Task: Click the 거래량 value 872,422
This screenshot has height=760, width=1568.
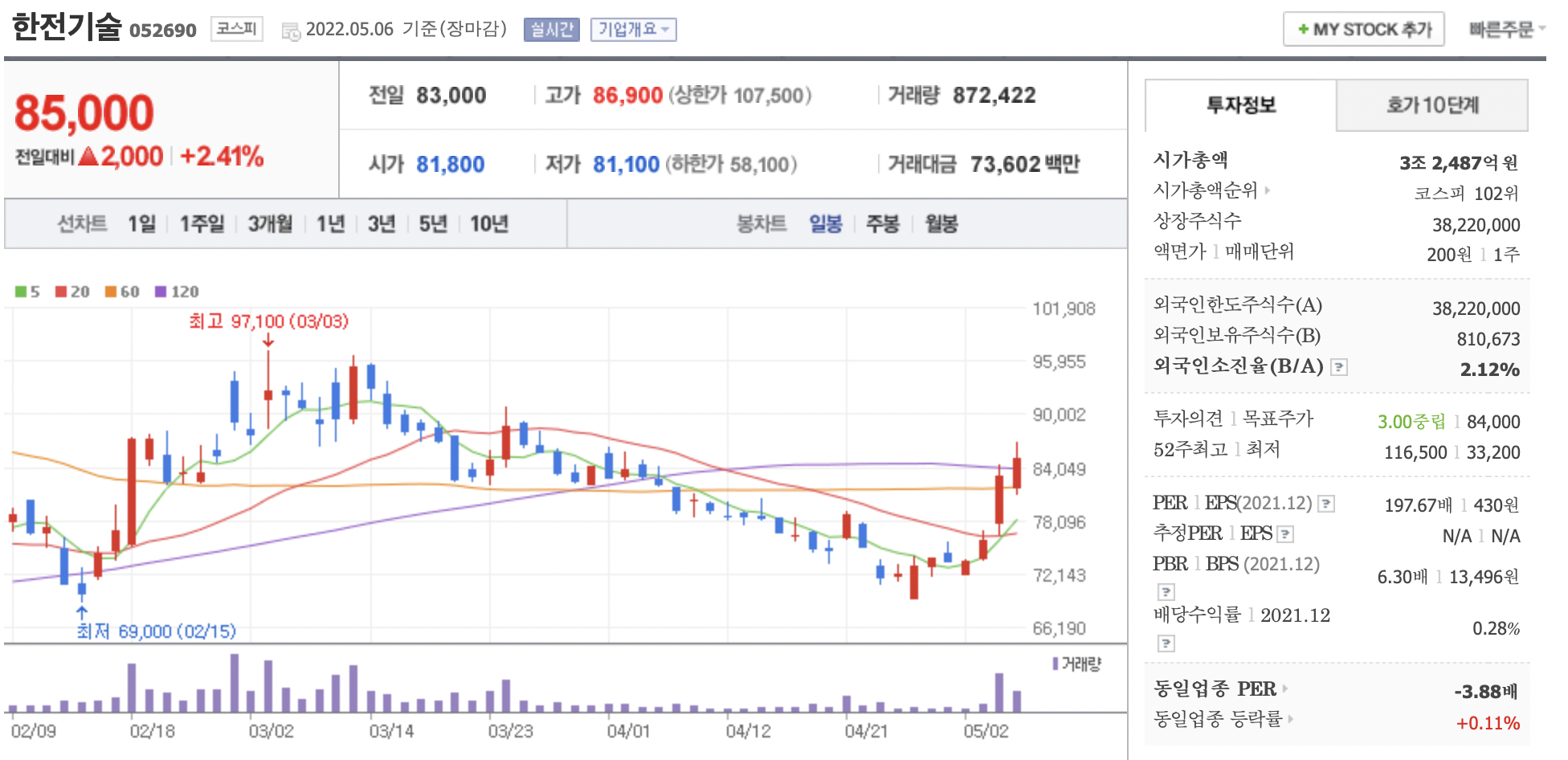Action: 994,96
